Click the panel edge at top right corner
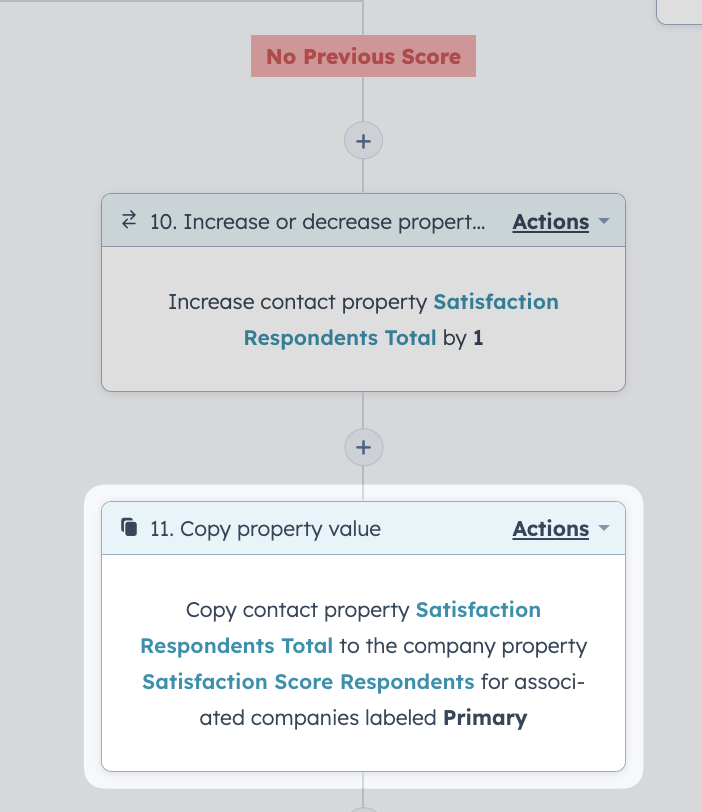702x812 pixels. (679, 12)
